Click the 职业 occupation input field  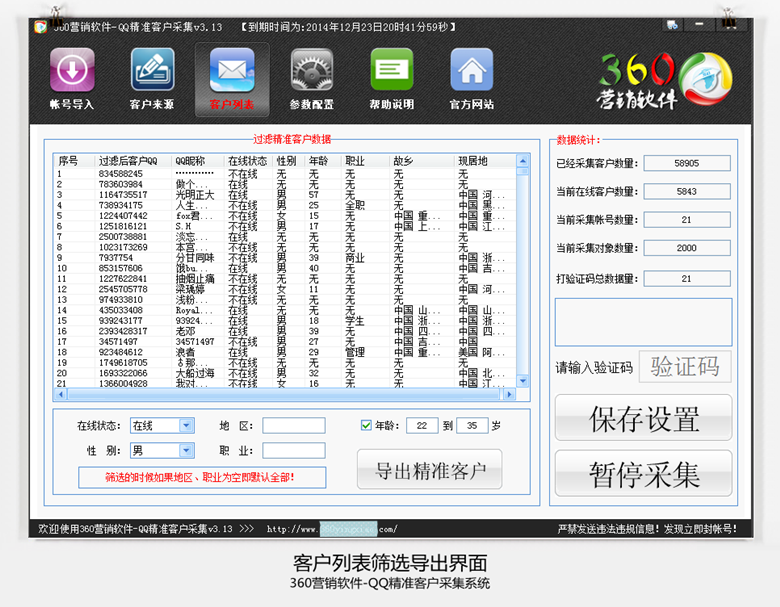point(294,450)
